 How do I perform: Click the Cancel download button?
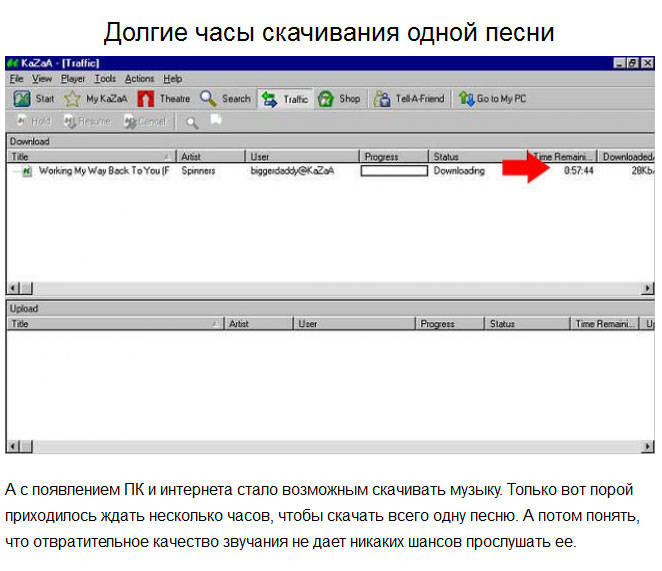[x=145, y=121]
